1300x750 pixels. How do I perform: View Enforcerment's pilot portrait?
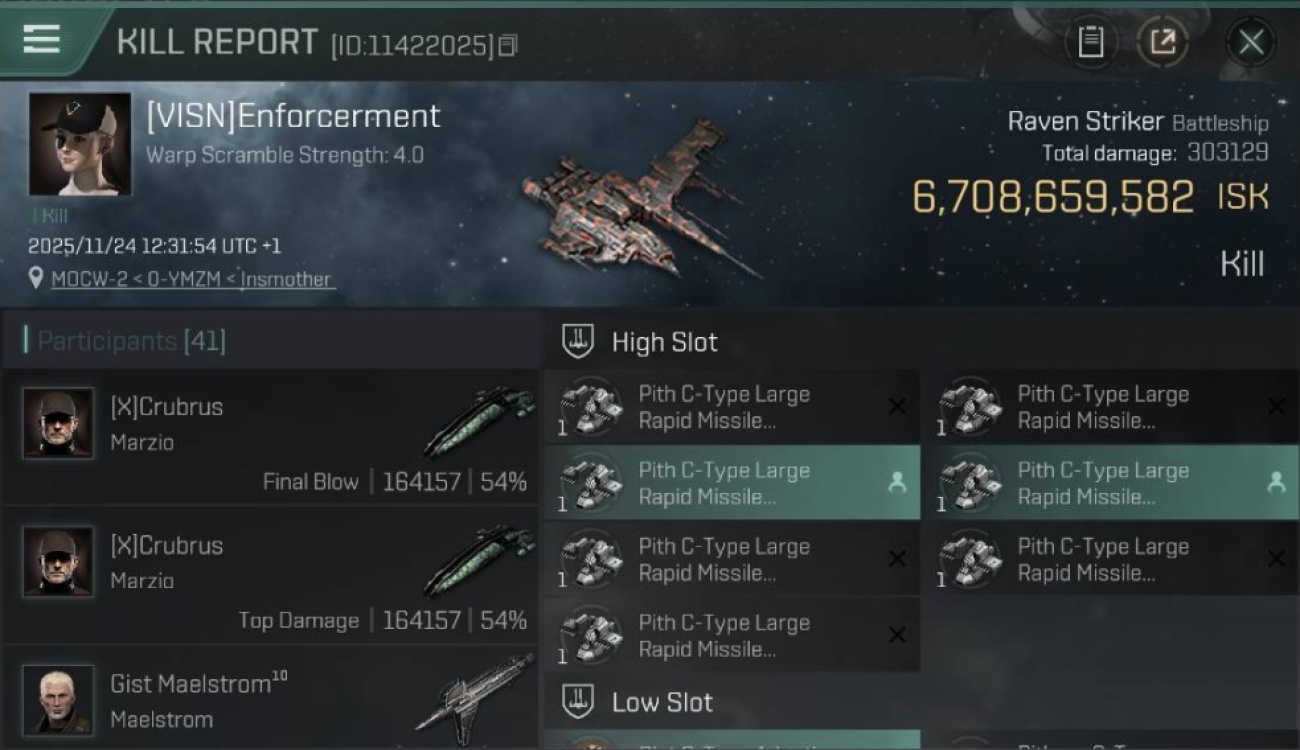(x=80, y=145)
